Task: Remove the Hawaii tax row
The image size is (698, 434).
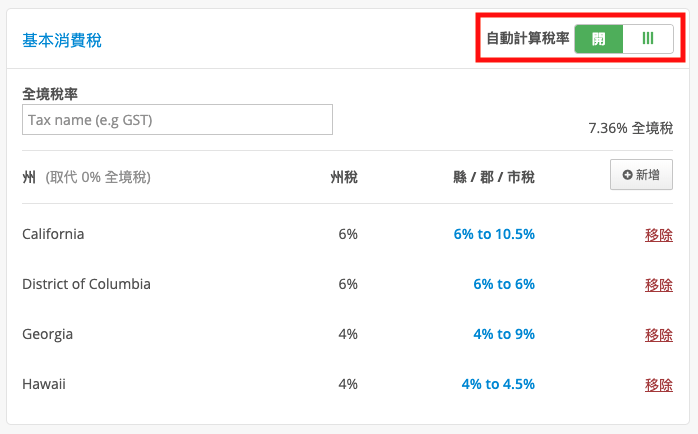Action: pyautogui.click(x=658, y=385)
